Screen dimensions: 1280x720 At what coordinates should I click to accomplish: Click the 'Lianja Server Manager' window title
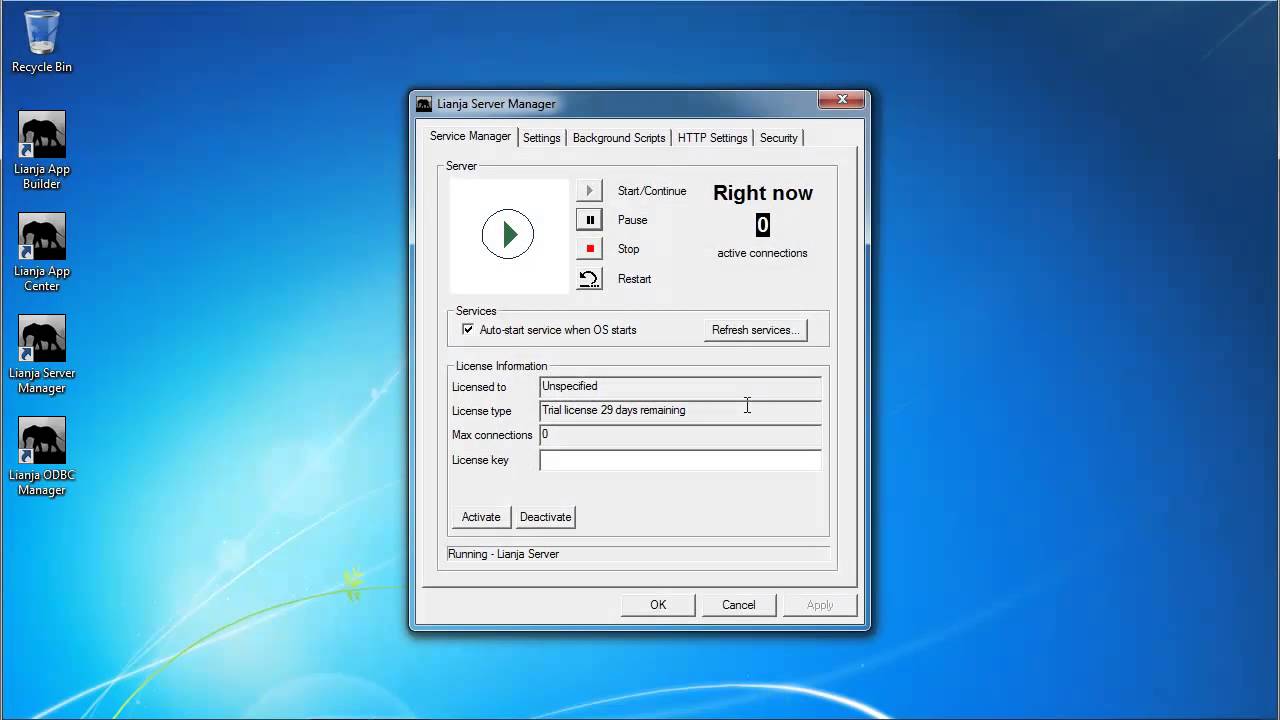coord(496,104)
